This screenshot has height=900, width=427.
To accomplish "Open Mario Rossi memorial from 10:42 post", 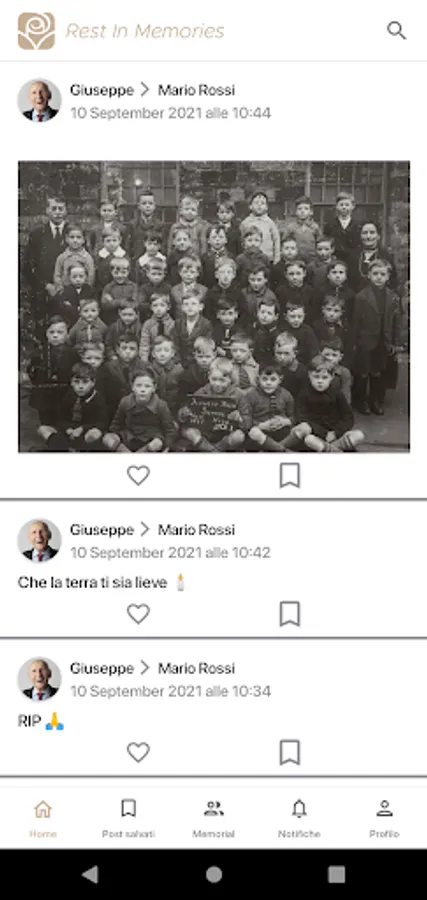I will tap(196, 530).
